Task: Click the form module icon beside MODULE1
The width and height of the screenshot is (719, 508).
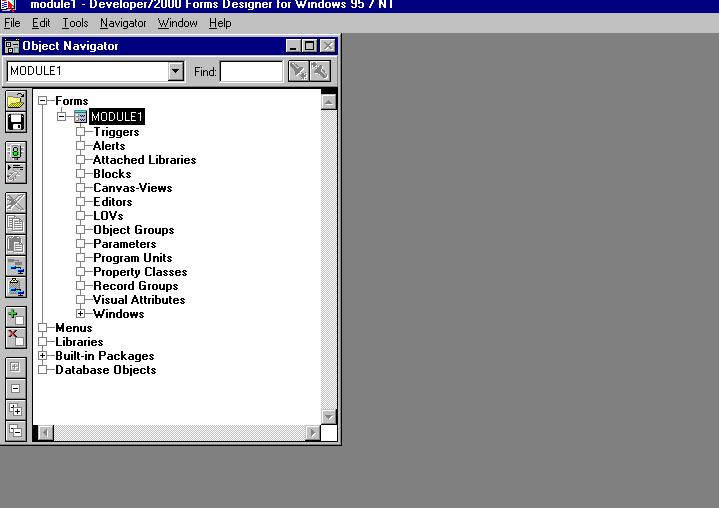Action: (x=80, y=116)
